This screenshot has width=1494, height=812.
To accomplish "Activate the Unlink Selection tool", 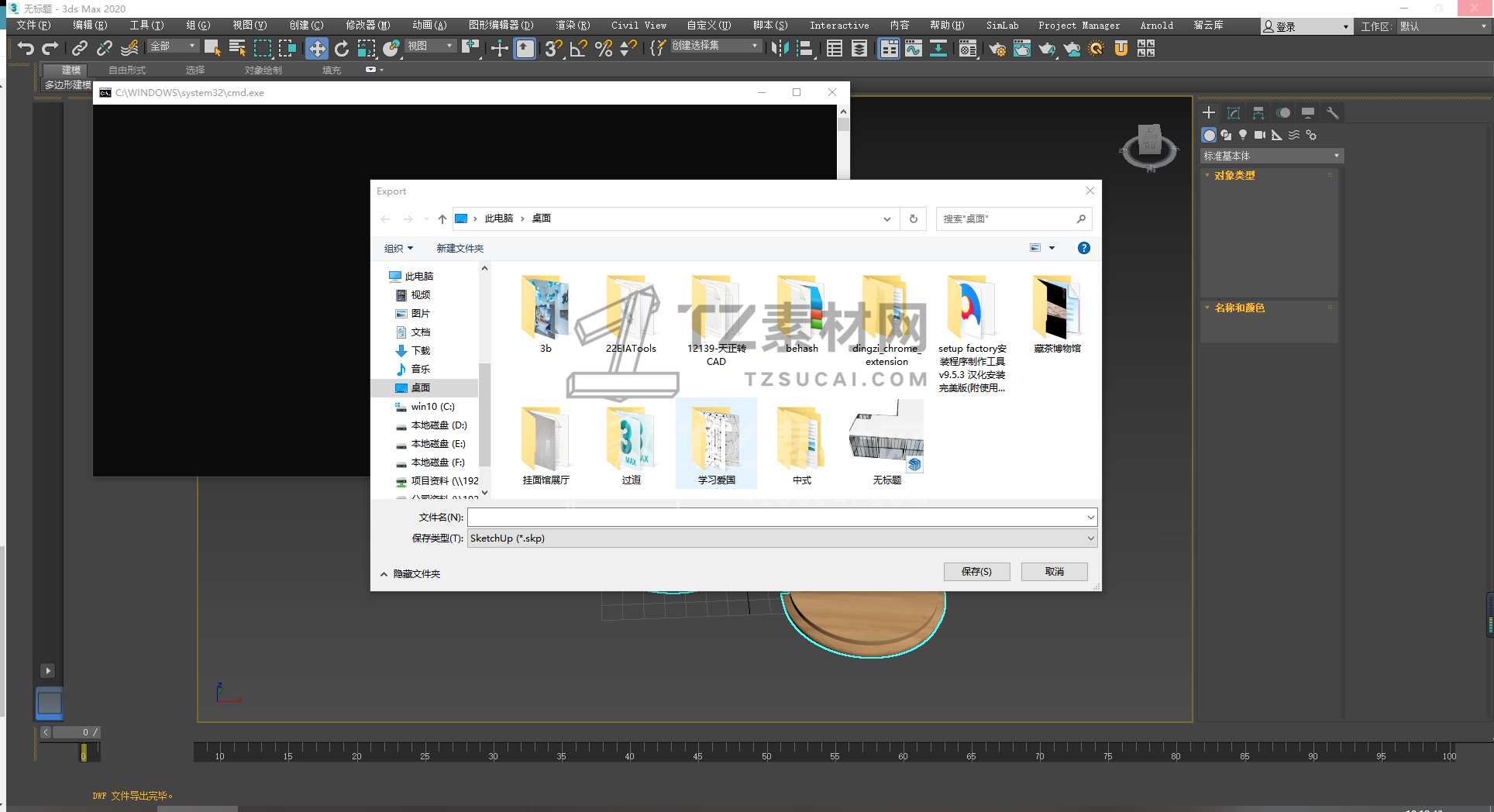I will [104, 49].
